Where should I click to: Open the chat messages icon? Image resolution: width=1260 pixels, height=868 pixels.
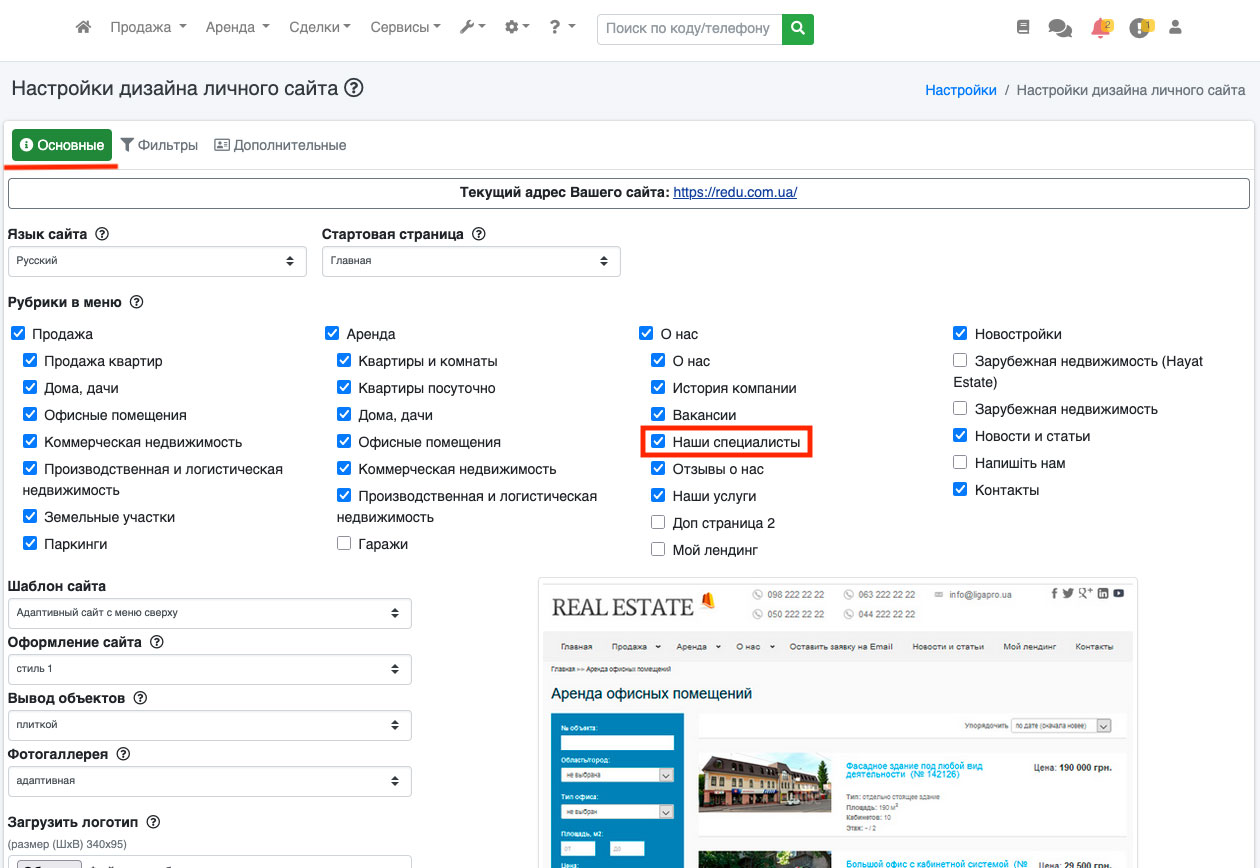tap(1059, 29)
